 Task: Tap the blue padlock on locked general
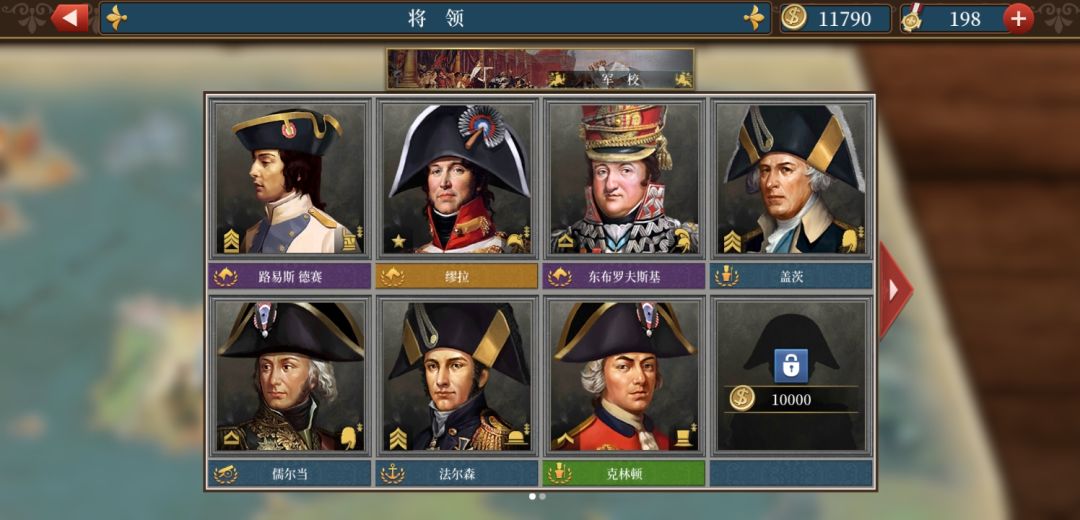(791, 366)
